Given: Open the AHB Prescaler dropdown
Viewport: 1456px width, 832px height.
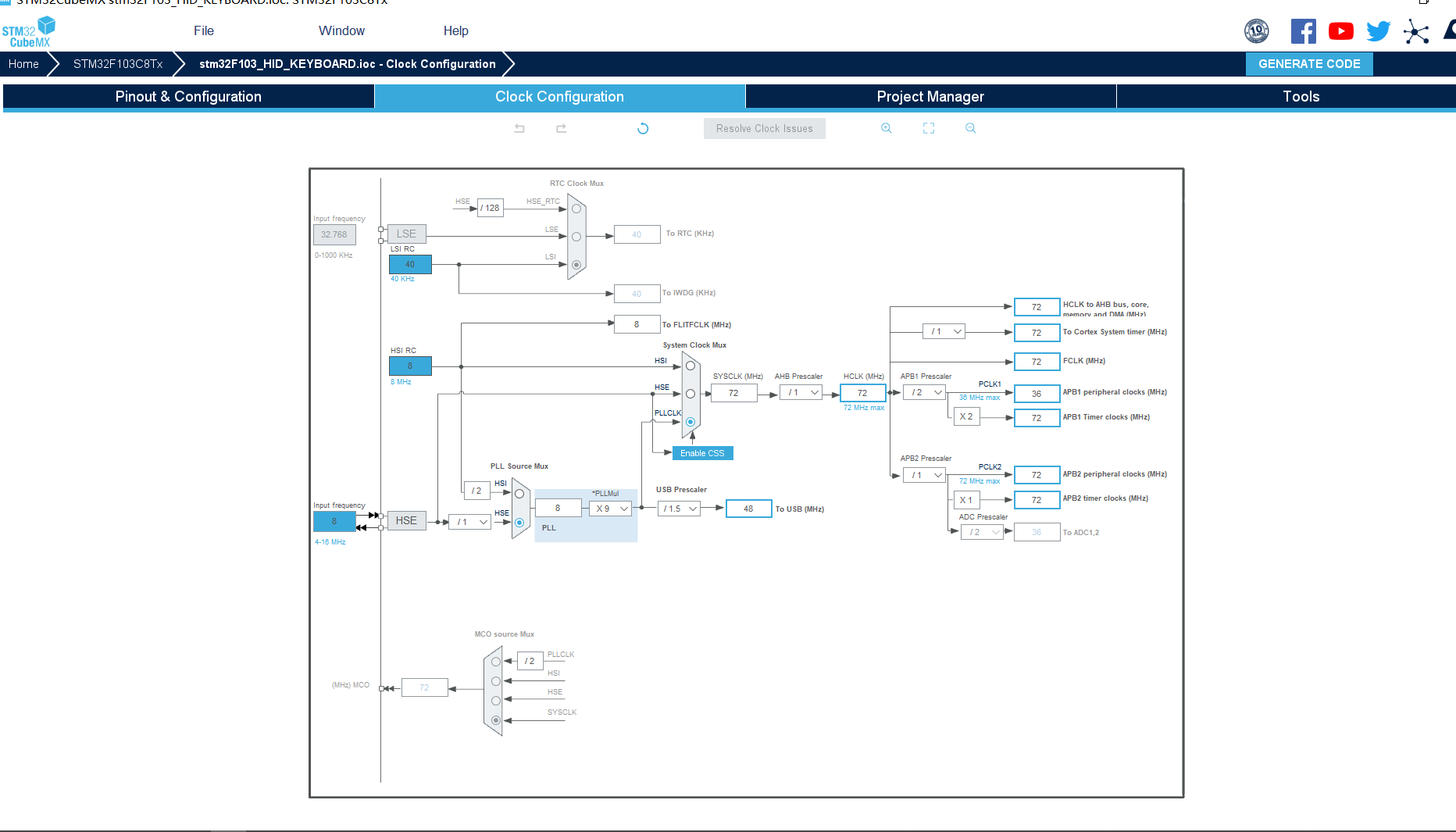Looking at the screenshot, I should (x=801, y=393).
